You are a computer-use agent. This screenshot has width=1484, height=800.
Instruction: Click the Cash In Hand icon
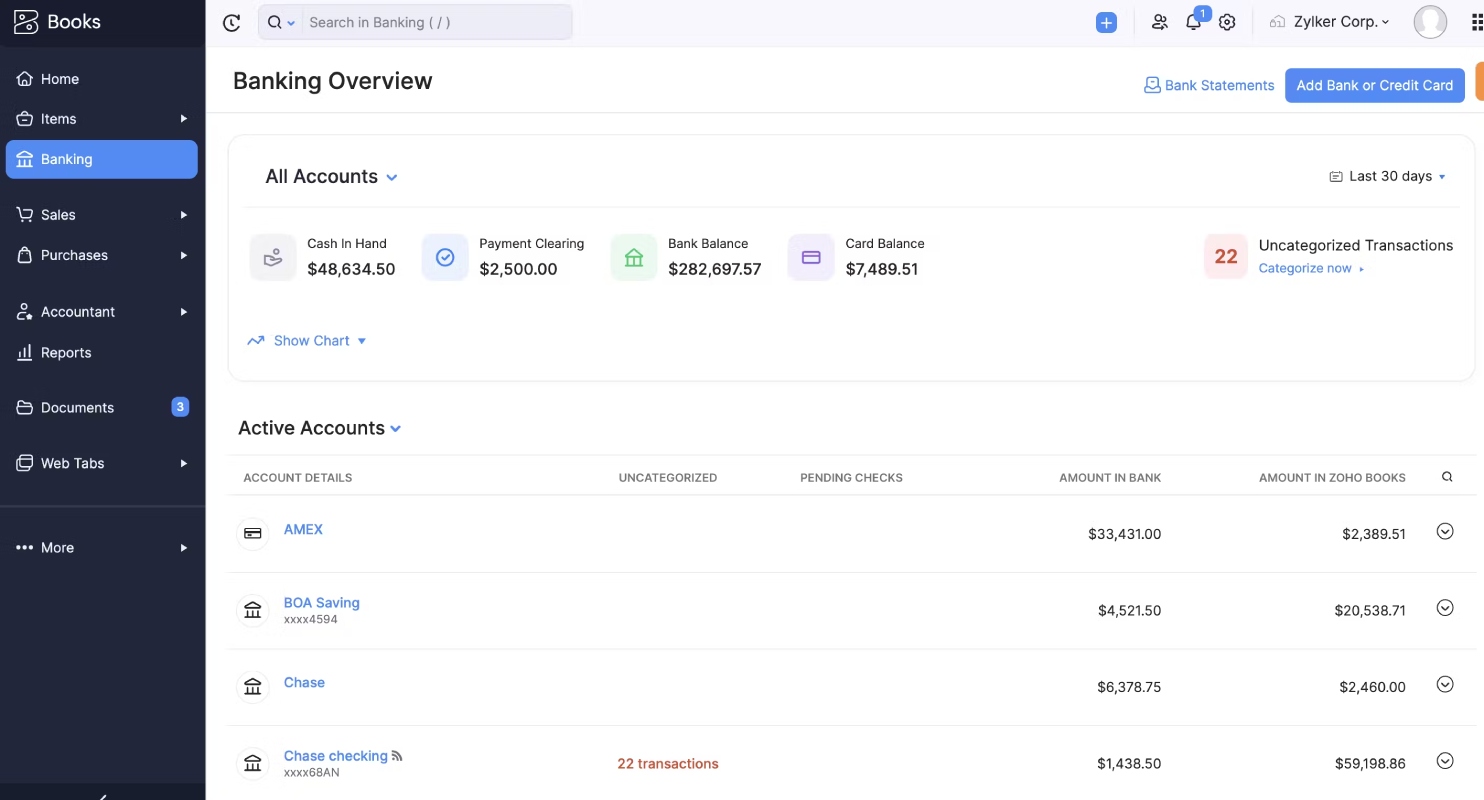pos(273,257)
